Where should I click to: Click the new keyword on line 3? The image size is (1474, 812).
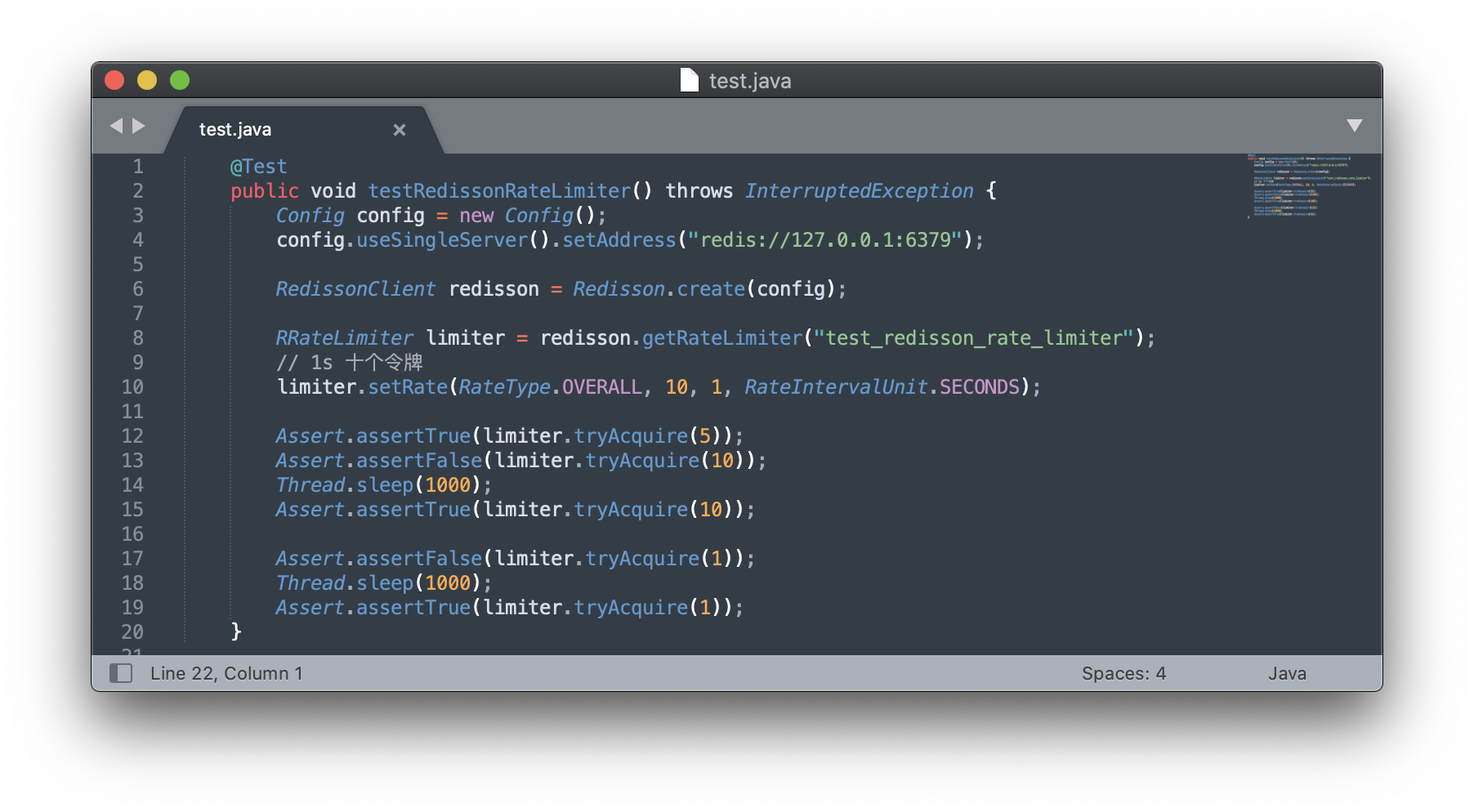pyautogui.click(x=476, y=216)
